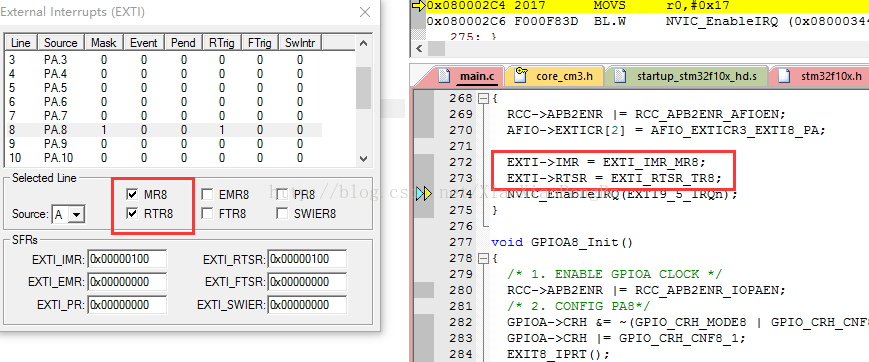Click code line 270 AFIO->EXTICR[2]
This screenshot has height=362, width=869.
tap(666, 130)
